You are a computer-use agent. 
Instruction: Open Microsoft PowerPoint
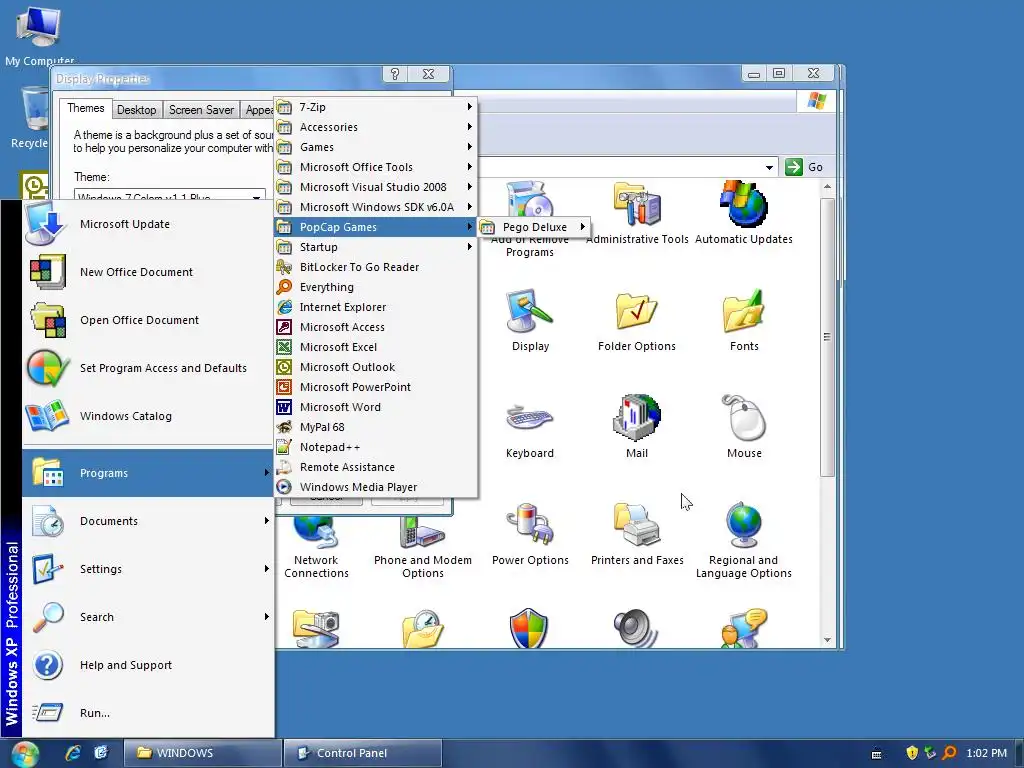(x=376, y=387)
